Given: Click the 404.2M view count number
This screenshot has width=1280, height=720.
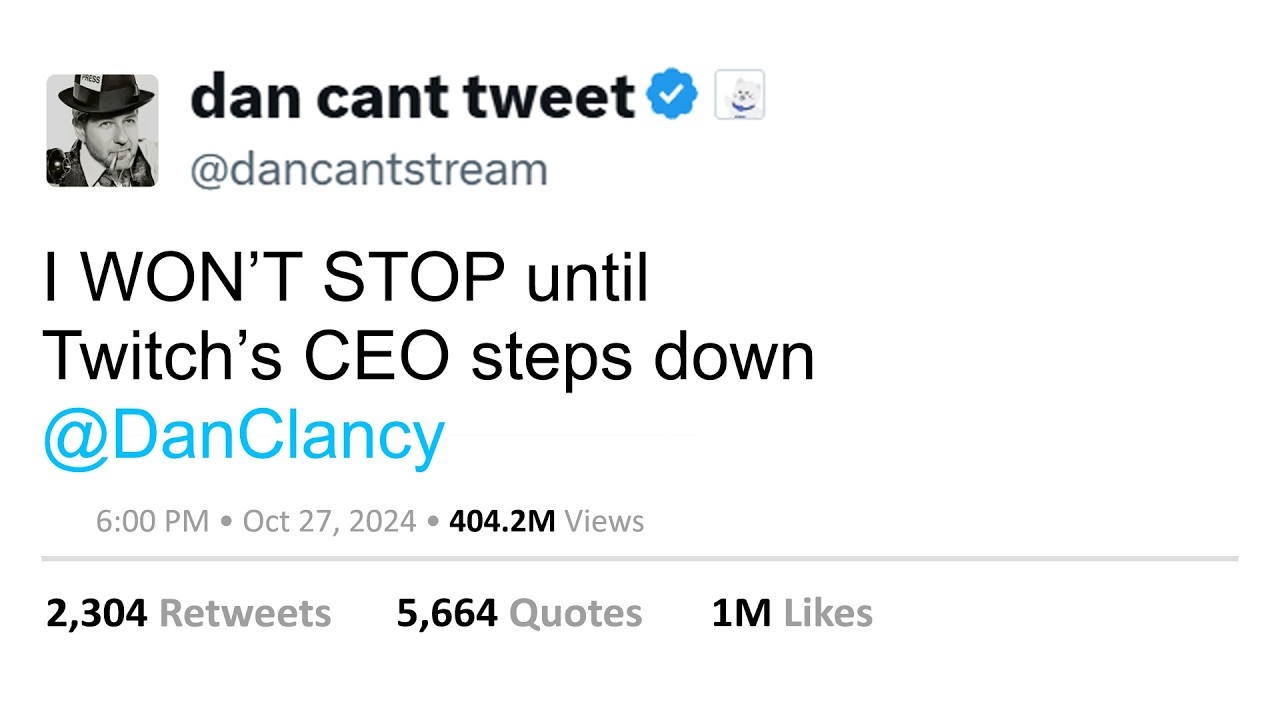Looking at the screenshot, I should tap(502, 521).
